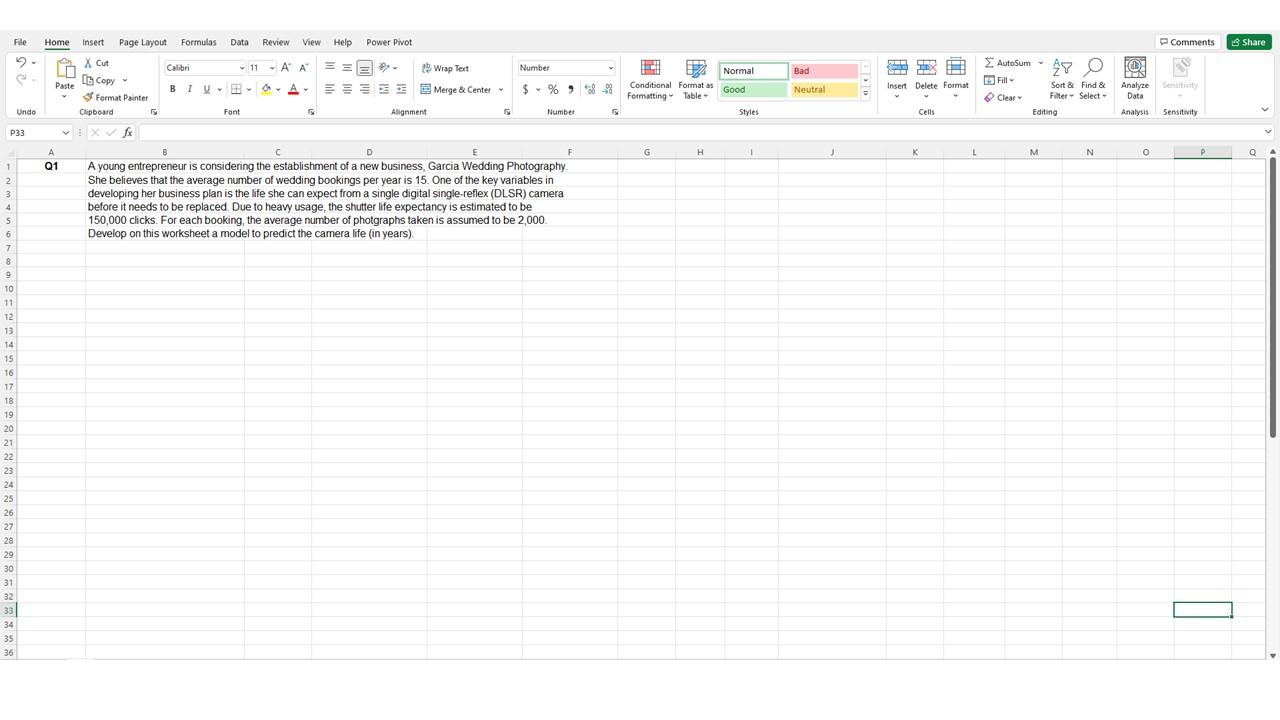Expand the font size dropdown
This screenshot has height=720, width=1280.
[x=272, y=67]
